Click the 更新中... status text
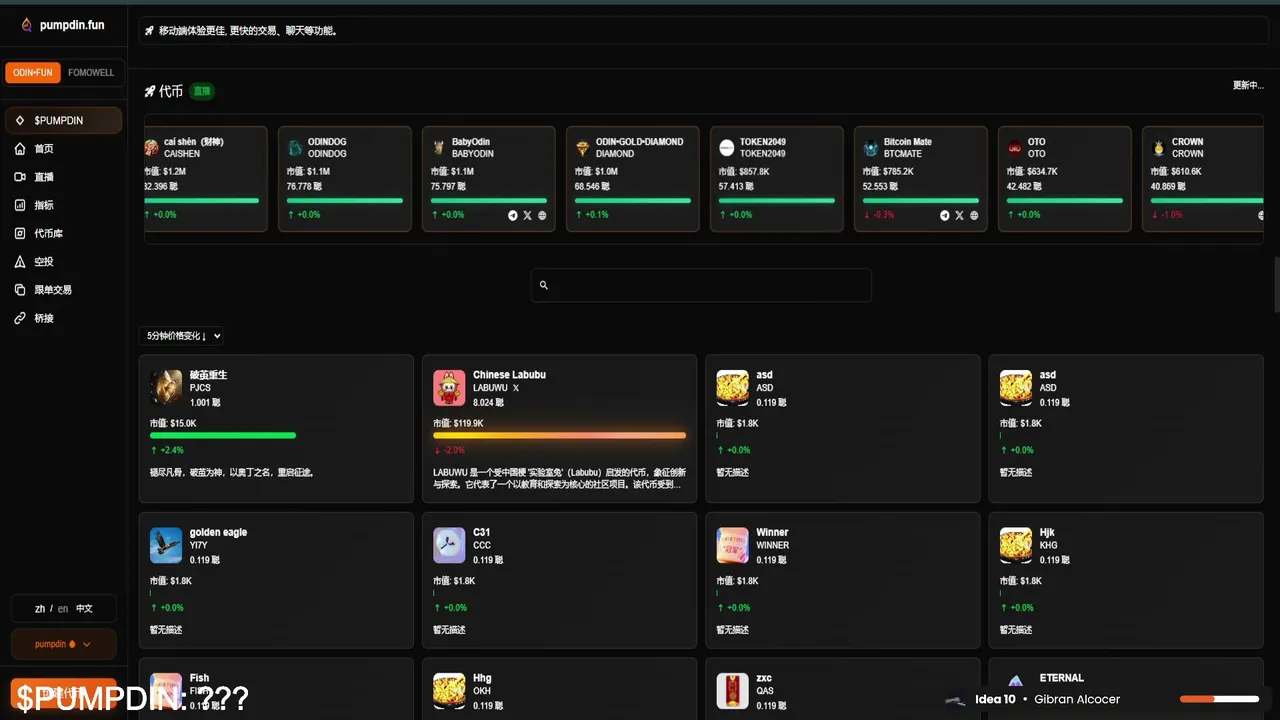 [1248, 85]
